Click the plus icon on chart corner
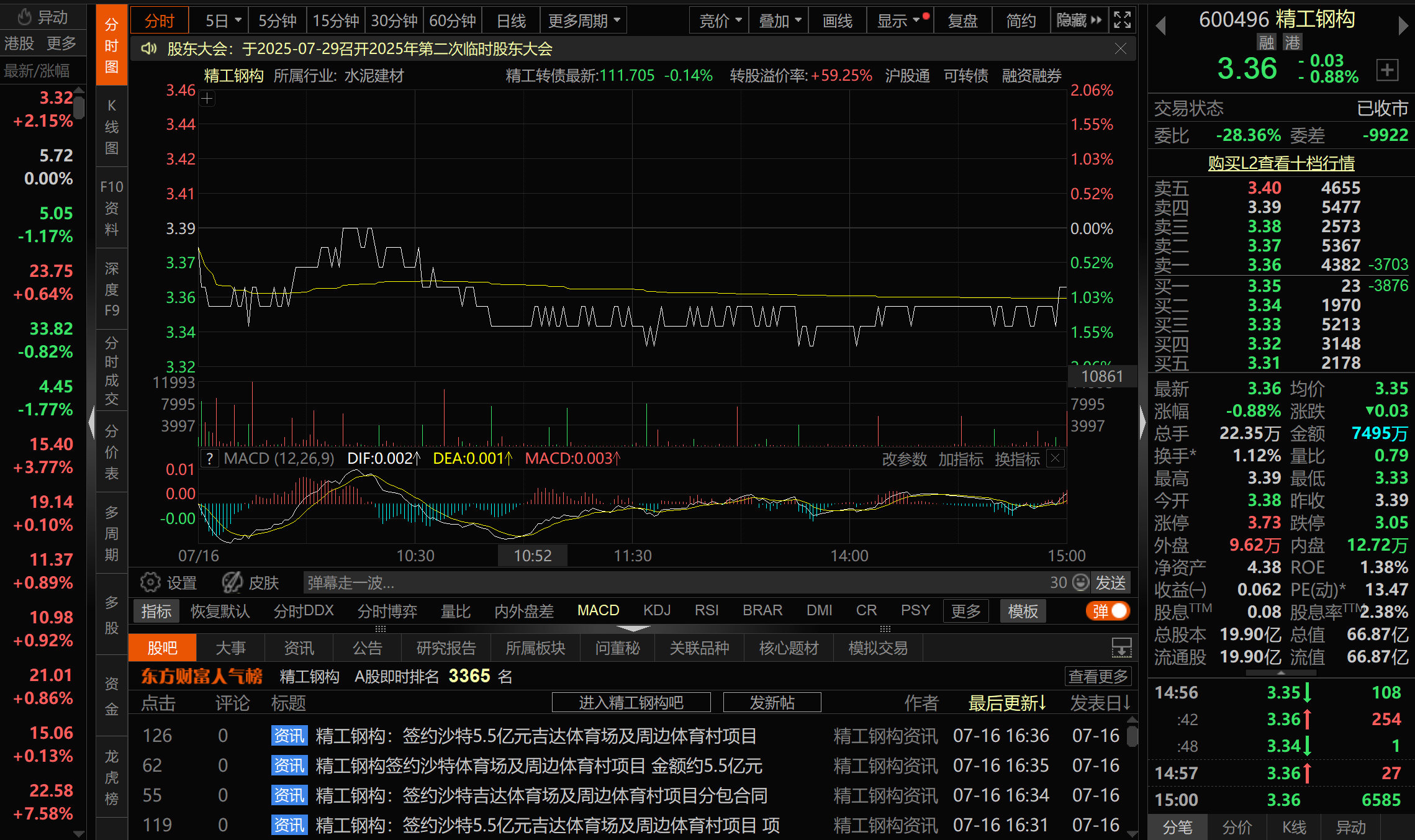Viewport: 1415px width, 840px height. tap(207, 99)
